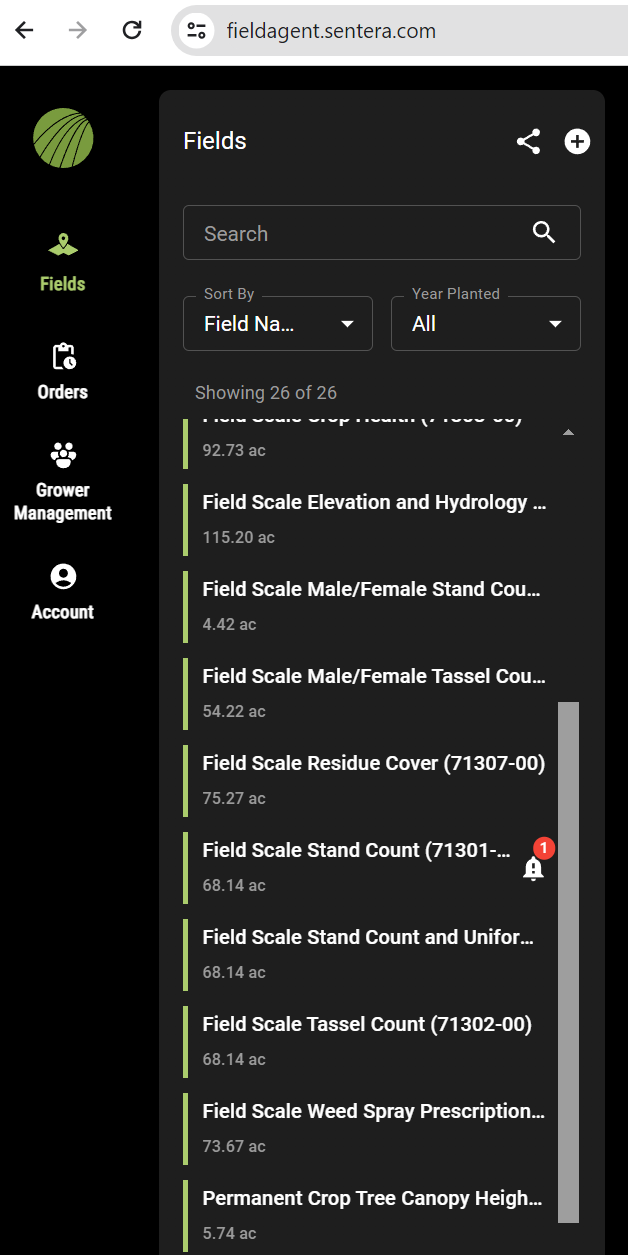Image resolution: width=628 pixels, height=1255 pixels.
Task: Click the browser back arrow
Action: [x=24, y=30]
